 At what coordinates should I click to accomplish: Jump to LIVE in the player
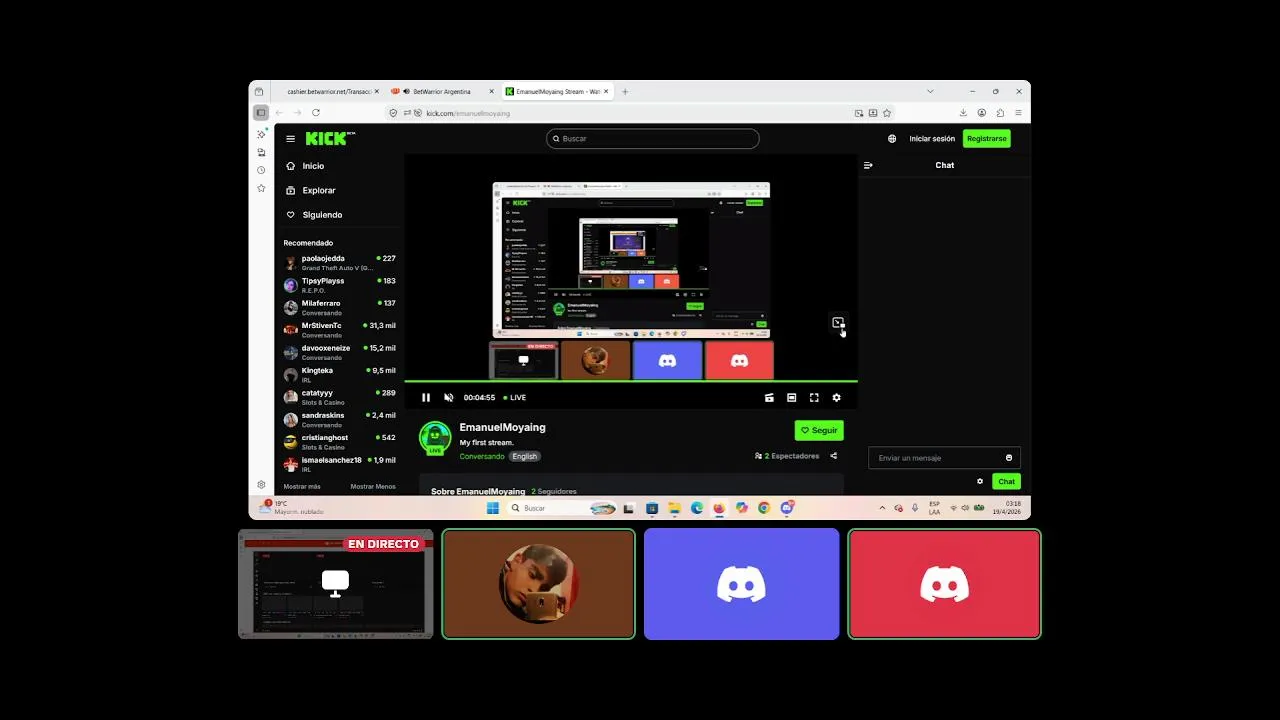[514, 397]
